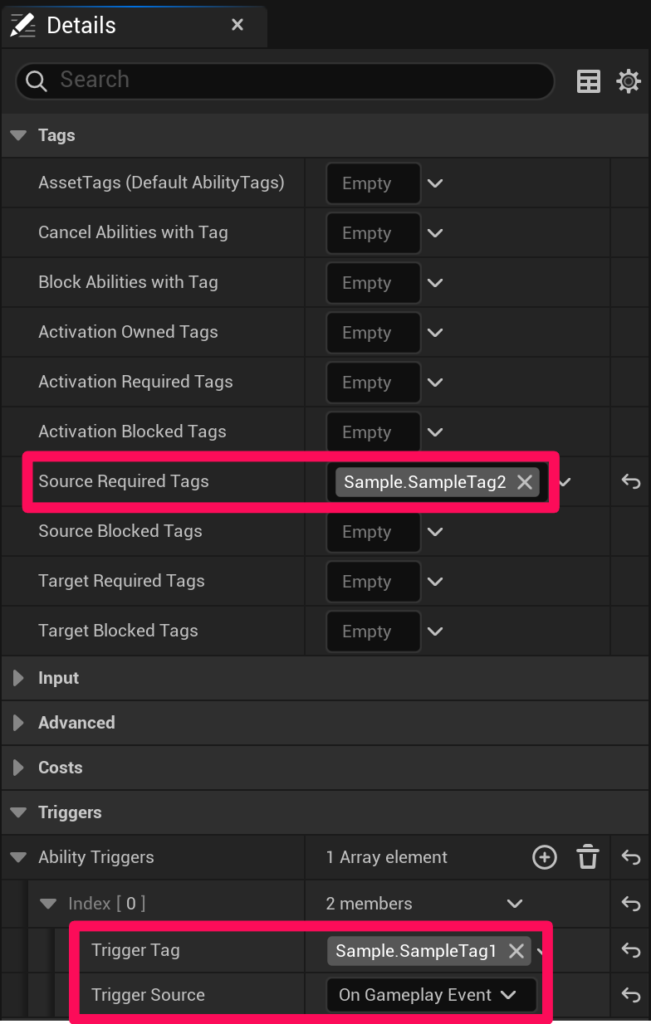Reset Source Required Tags to default
Viewport: 651px width, 1024px height.
click(630, 482)
